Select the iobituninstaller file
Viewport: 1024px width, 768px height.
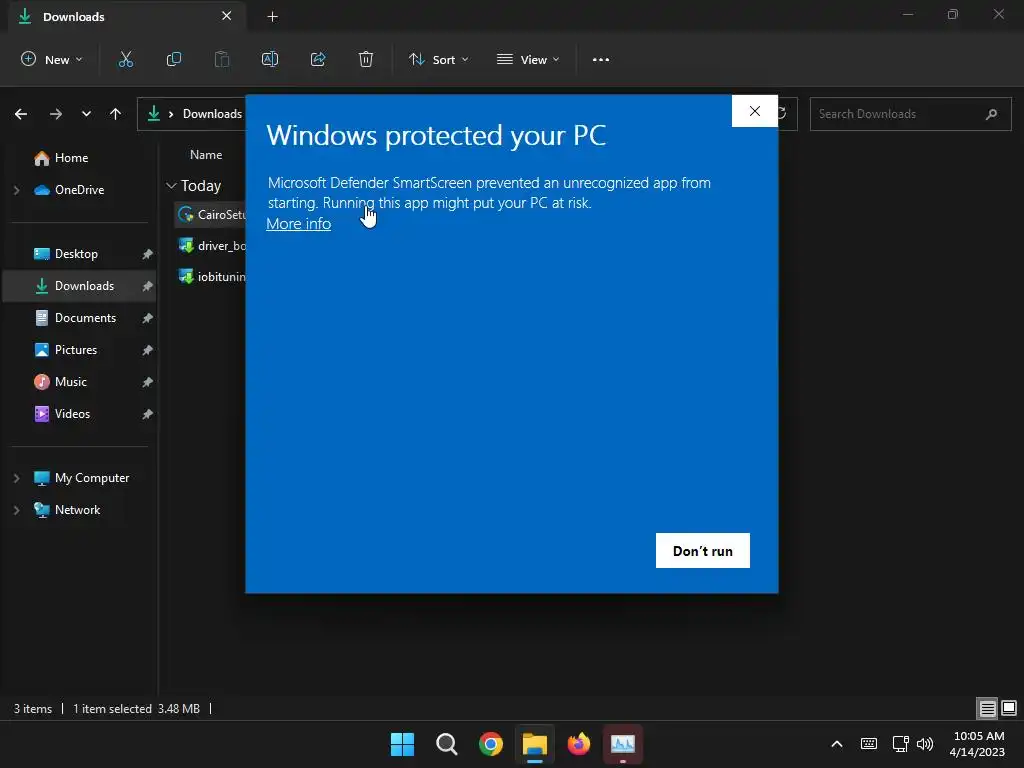point(210,277)
